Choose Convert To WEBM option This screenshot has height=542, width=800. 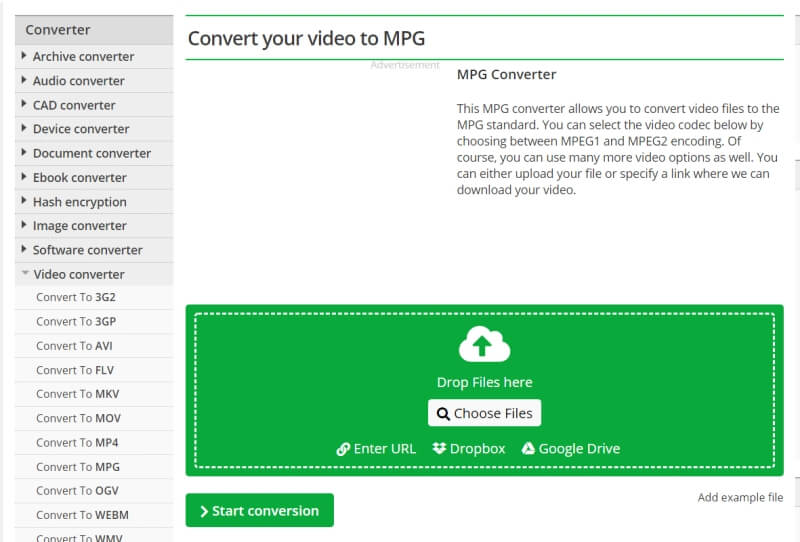pyautogui.click(x=82, y=515)
